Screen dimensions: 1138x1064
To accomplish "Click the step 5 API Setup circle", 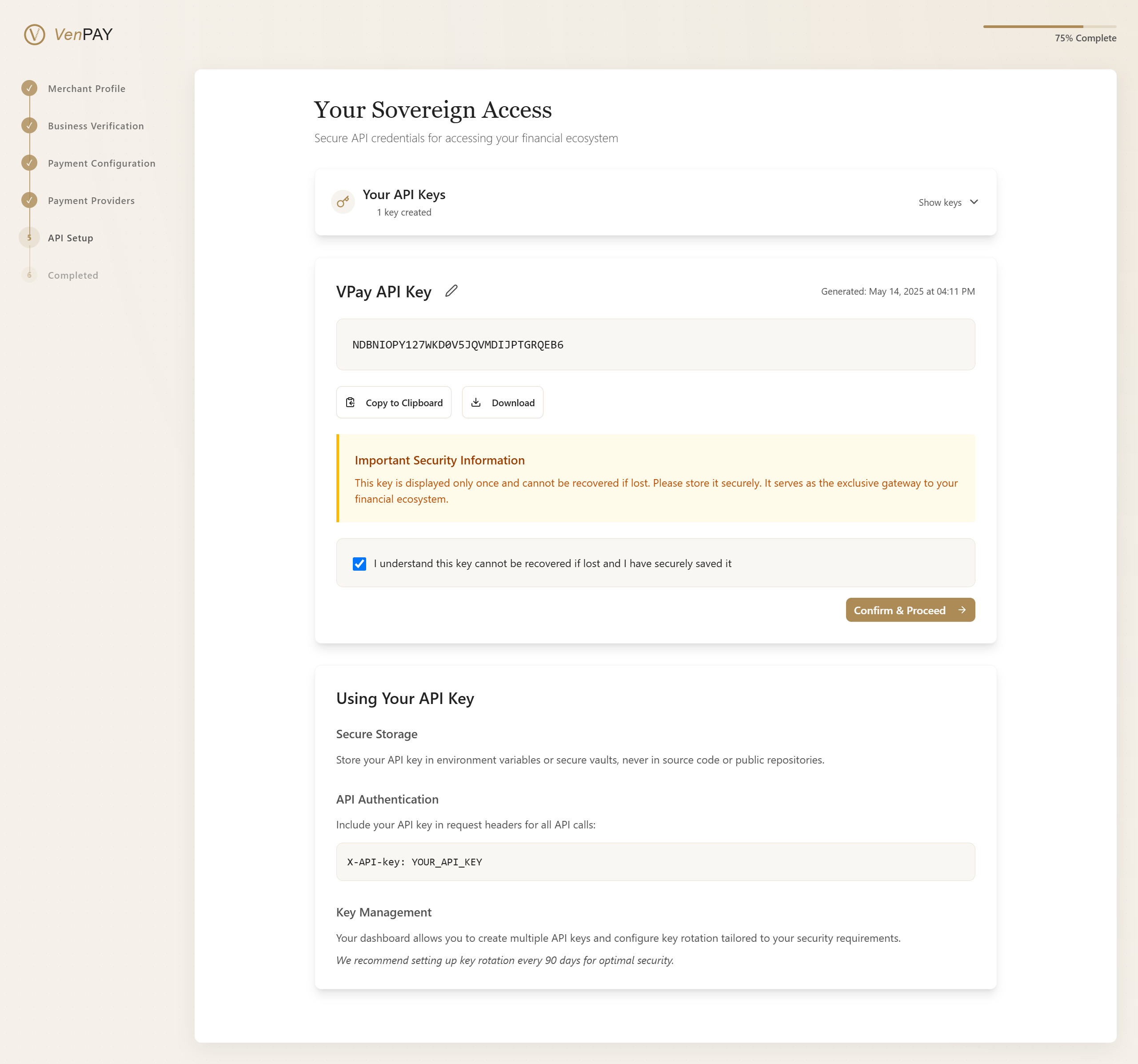I will (29, 237).
